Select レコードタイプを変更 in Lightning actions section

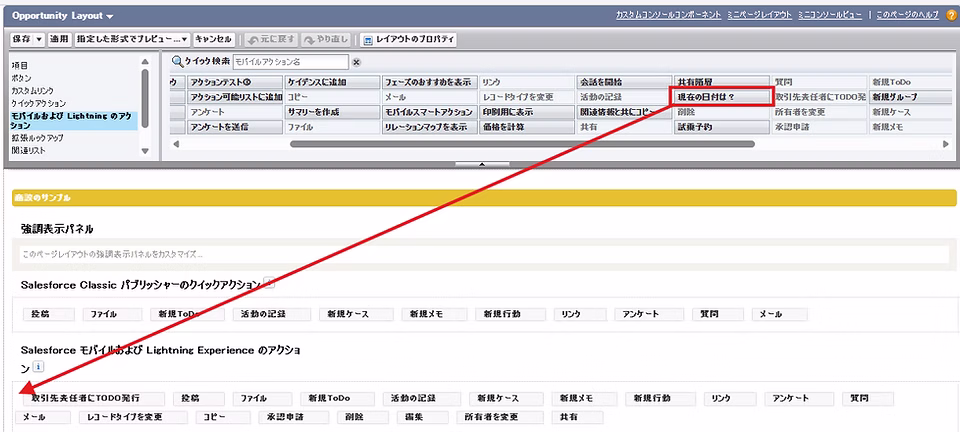point(133,417)
